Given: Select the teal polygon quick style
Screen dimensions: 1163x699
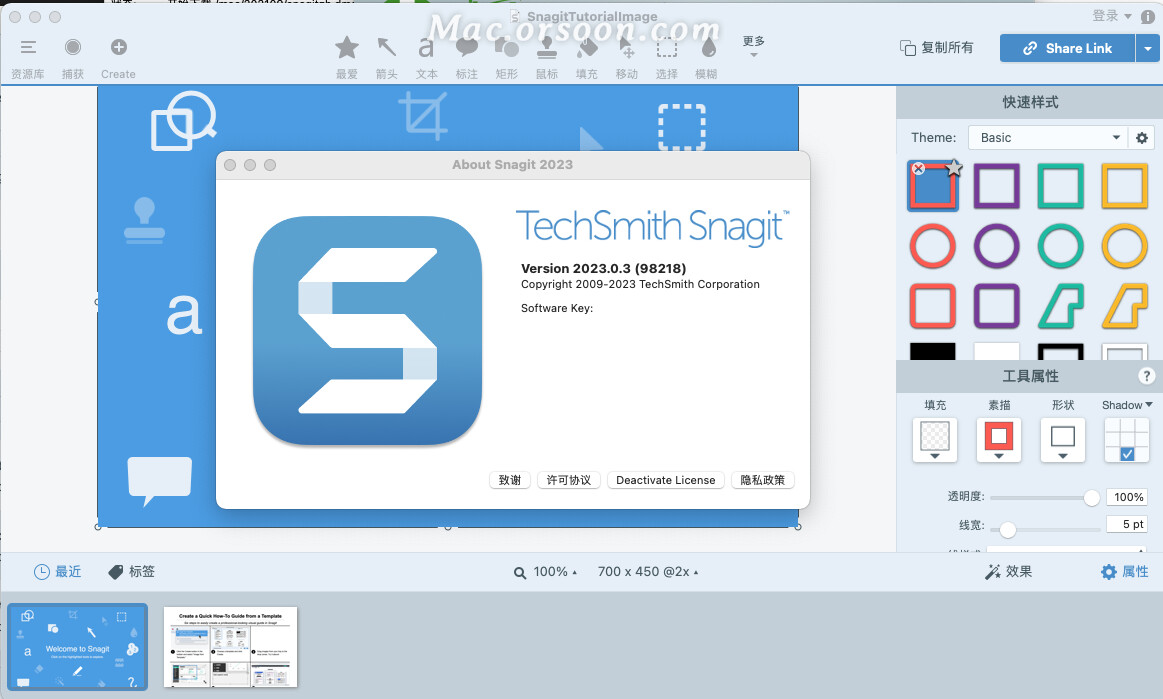Looking at the screenshot, I should [x=1061, y=306].
